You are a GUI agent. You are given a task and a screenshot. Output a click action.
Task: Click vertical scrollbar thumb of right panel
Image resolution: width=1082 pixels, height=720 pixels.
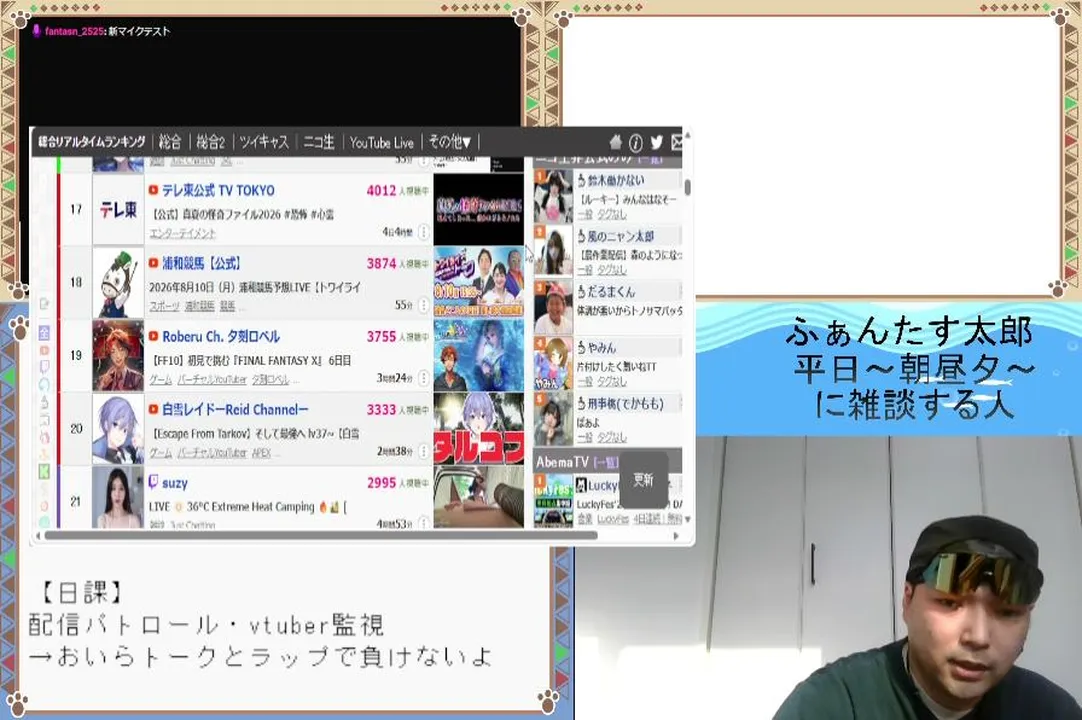coord(687,187)
